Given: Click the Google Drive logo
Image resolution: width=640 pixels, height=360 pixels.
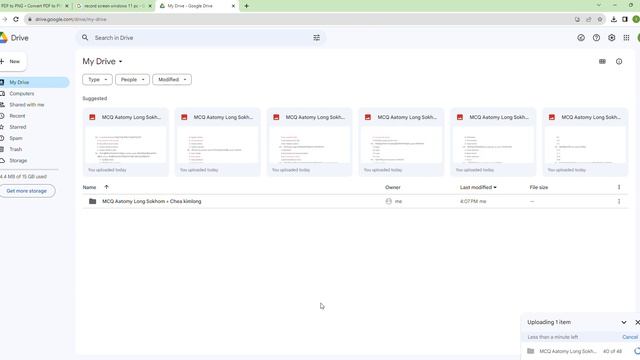Looking at the screenshot, I should click(x=3, y=38).
